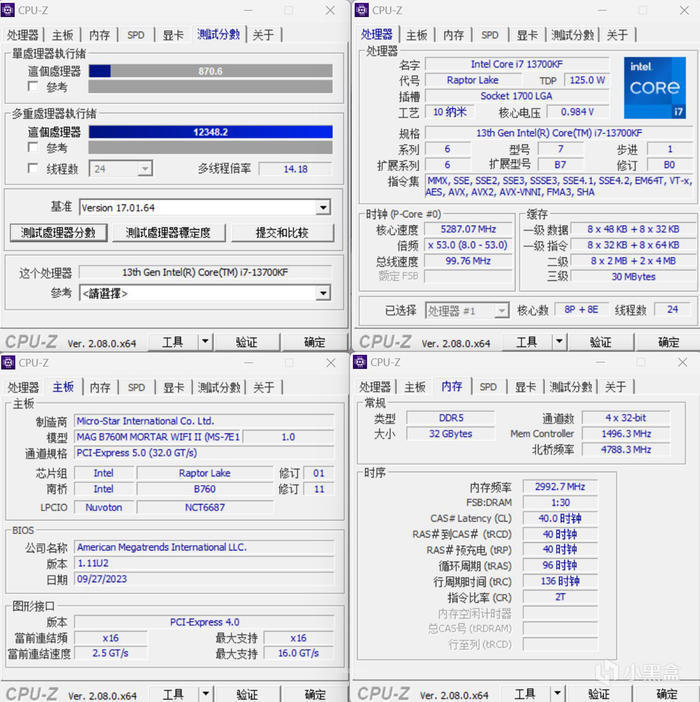Open 内存 tab in processor window

coord(453,34)
